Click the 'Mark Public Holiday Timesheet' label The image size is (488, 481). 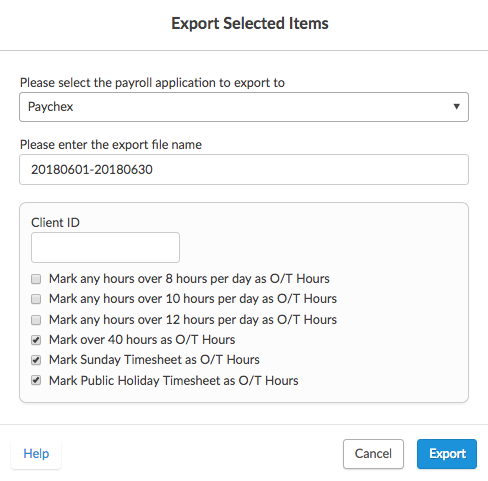point(174,381)
